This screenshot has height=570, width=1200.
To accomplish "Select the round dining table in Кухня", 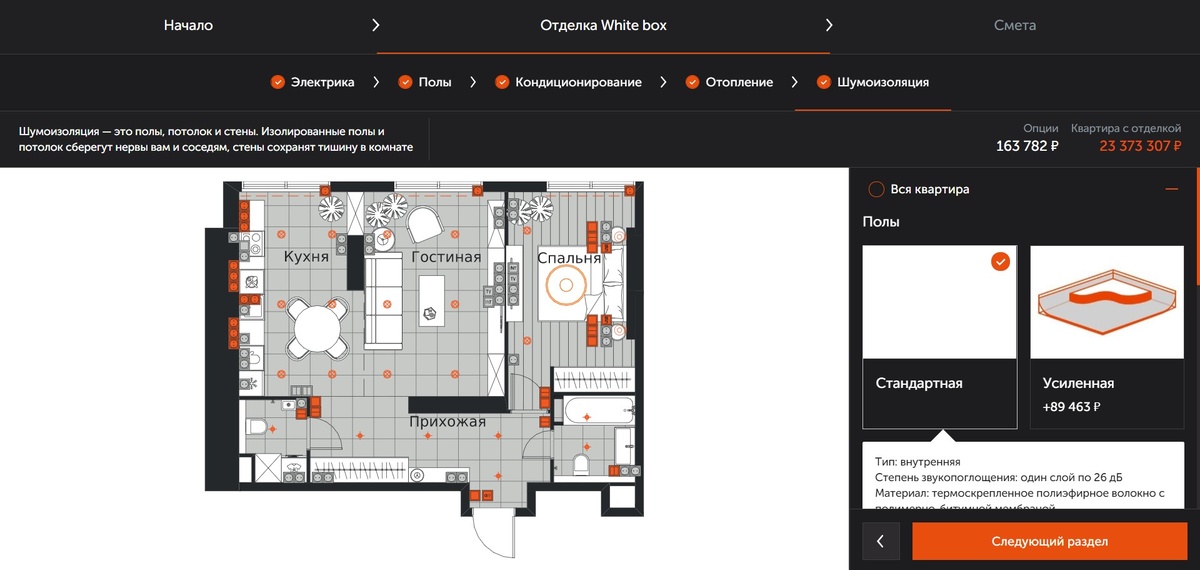I will (x=317, y=328).
